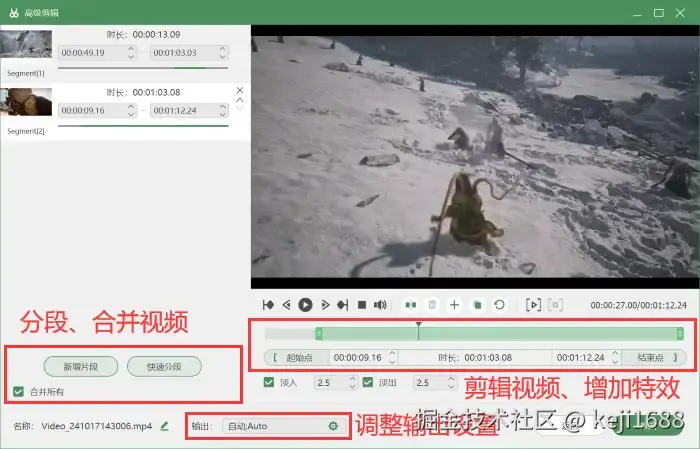Click the 新增片段 button
Screen dimensions: 700x449
pyautogui.click(x=81, y=367)
